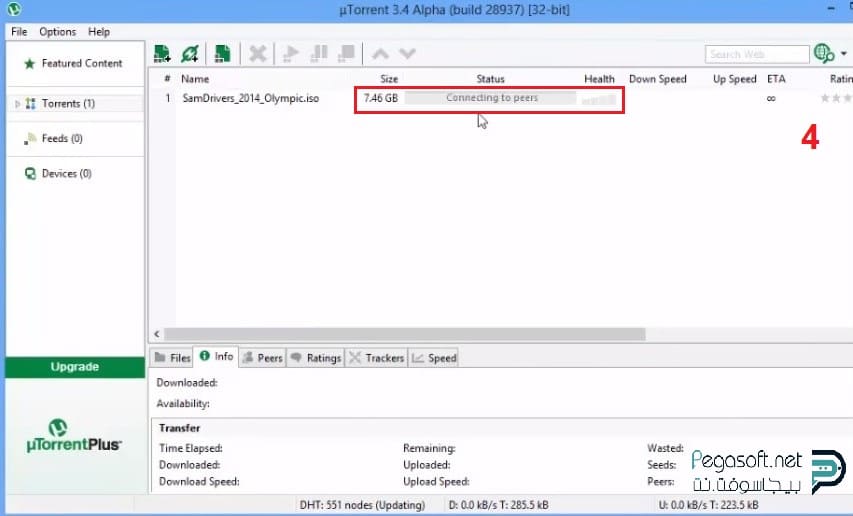Click the Create New Torrent icon

222,54
